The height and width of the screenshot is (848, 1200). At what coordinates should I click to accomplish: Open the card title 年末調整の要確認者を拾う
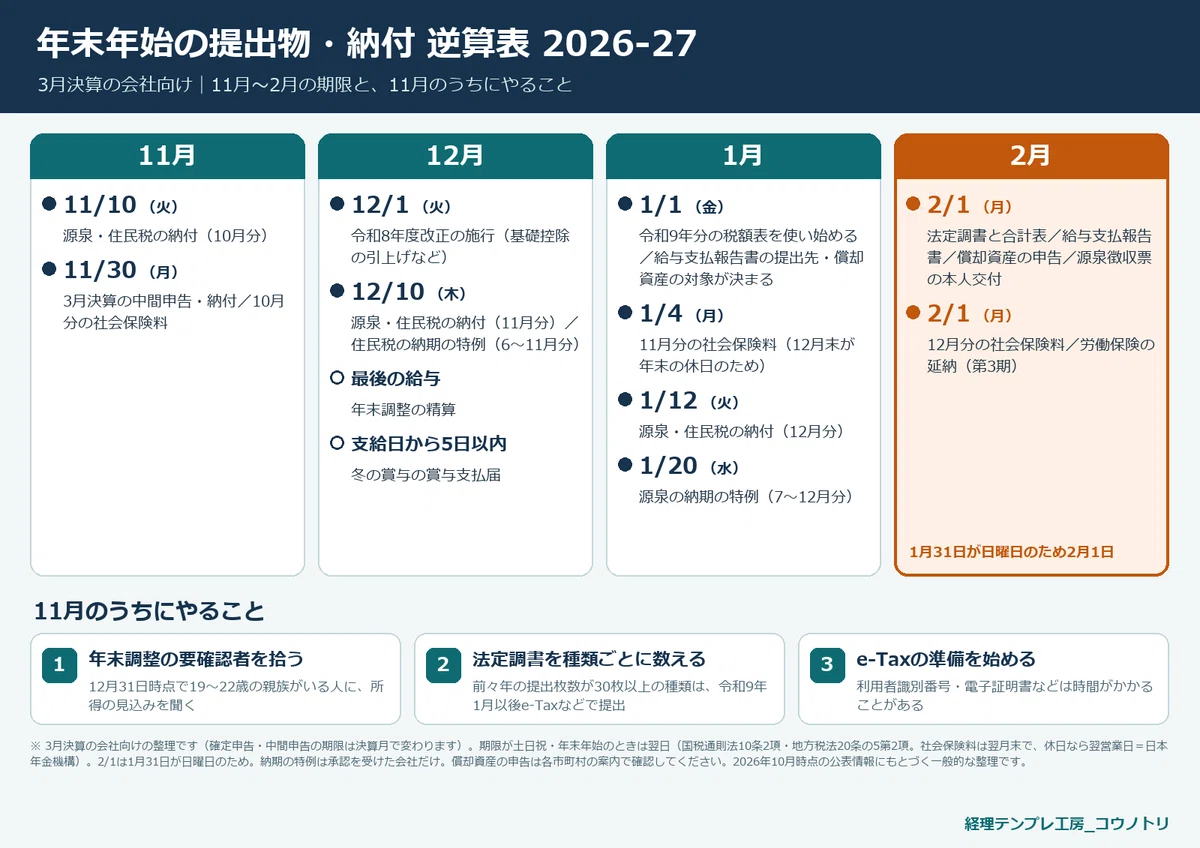[196, 659]
